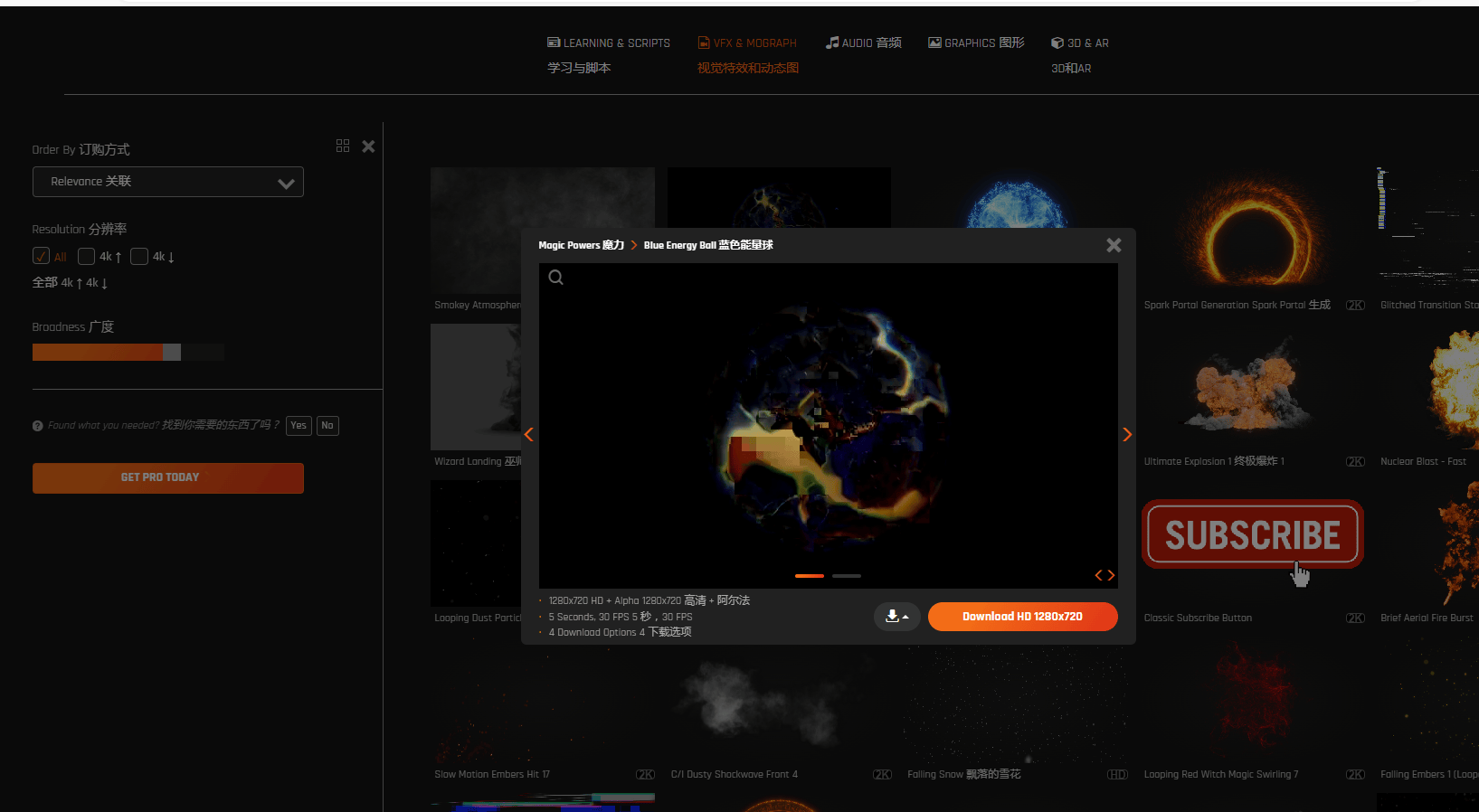Enable the 4k and above checkbox

pos(87,257)
